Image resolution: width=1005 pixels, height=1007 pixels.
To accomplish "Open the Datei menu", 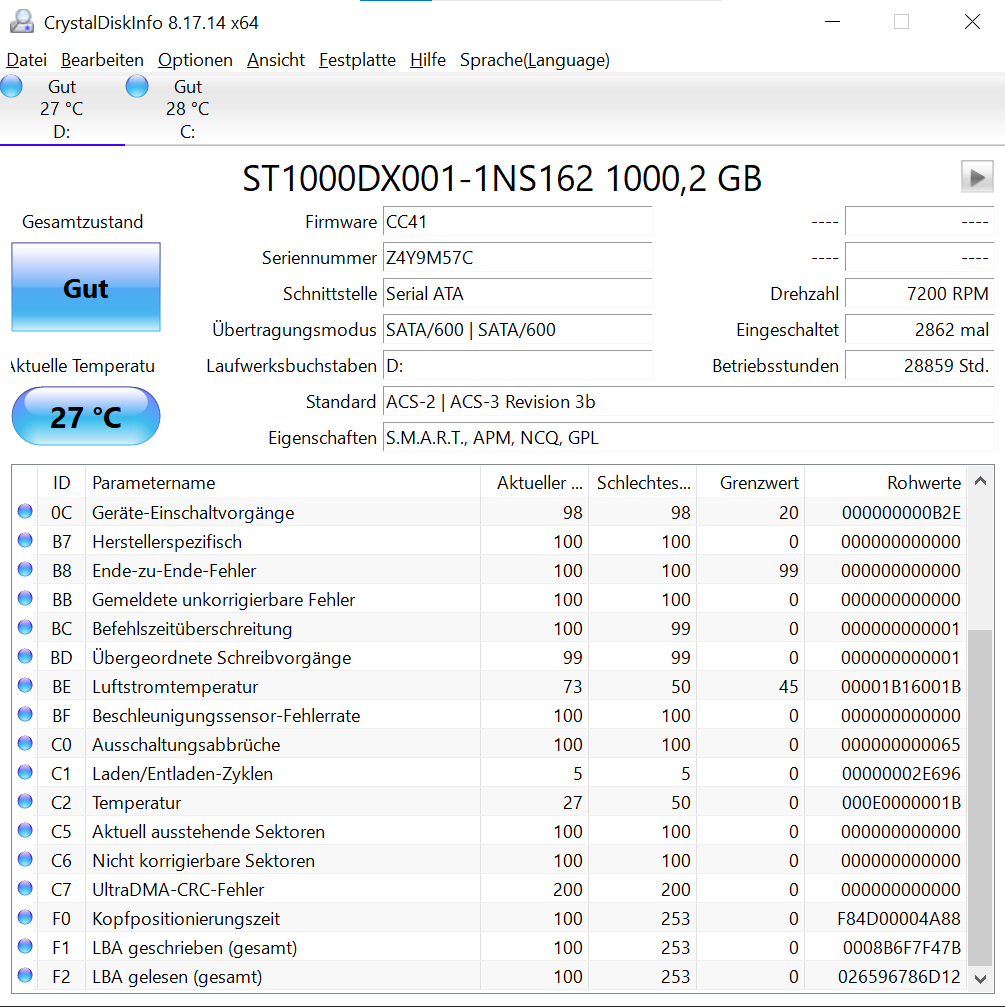I will [26, 60].
